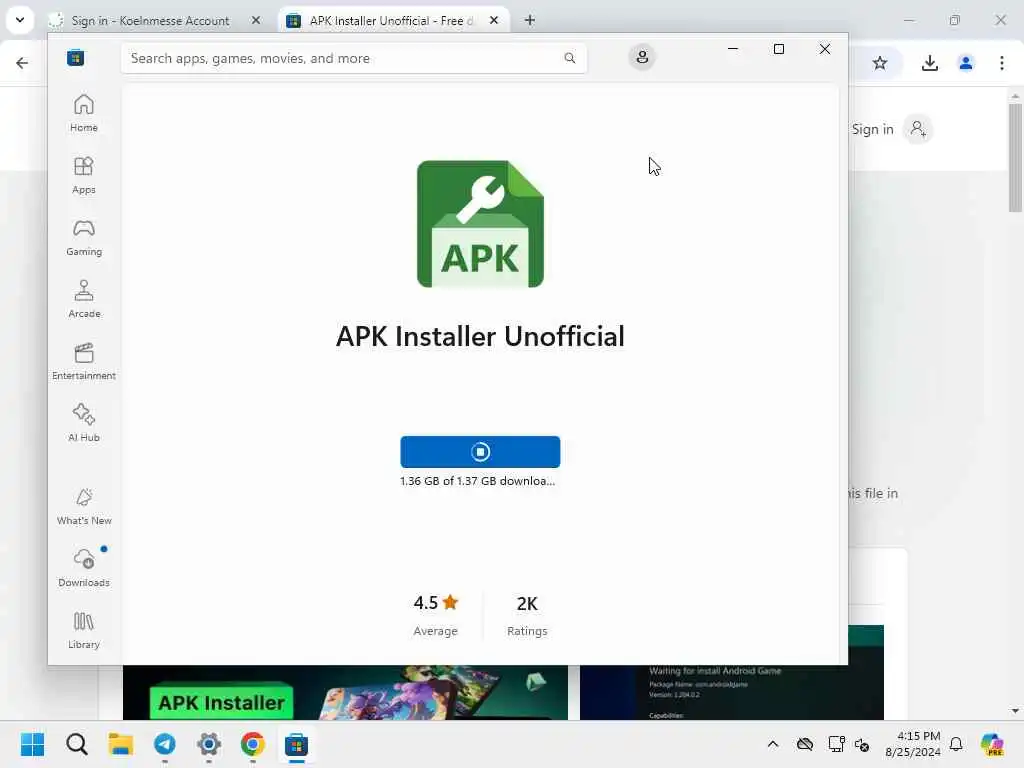Open AI Hub in the sidebar

[84, 424]
